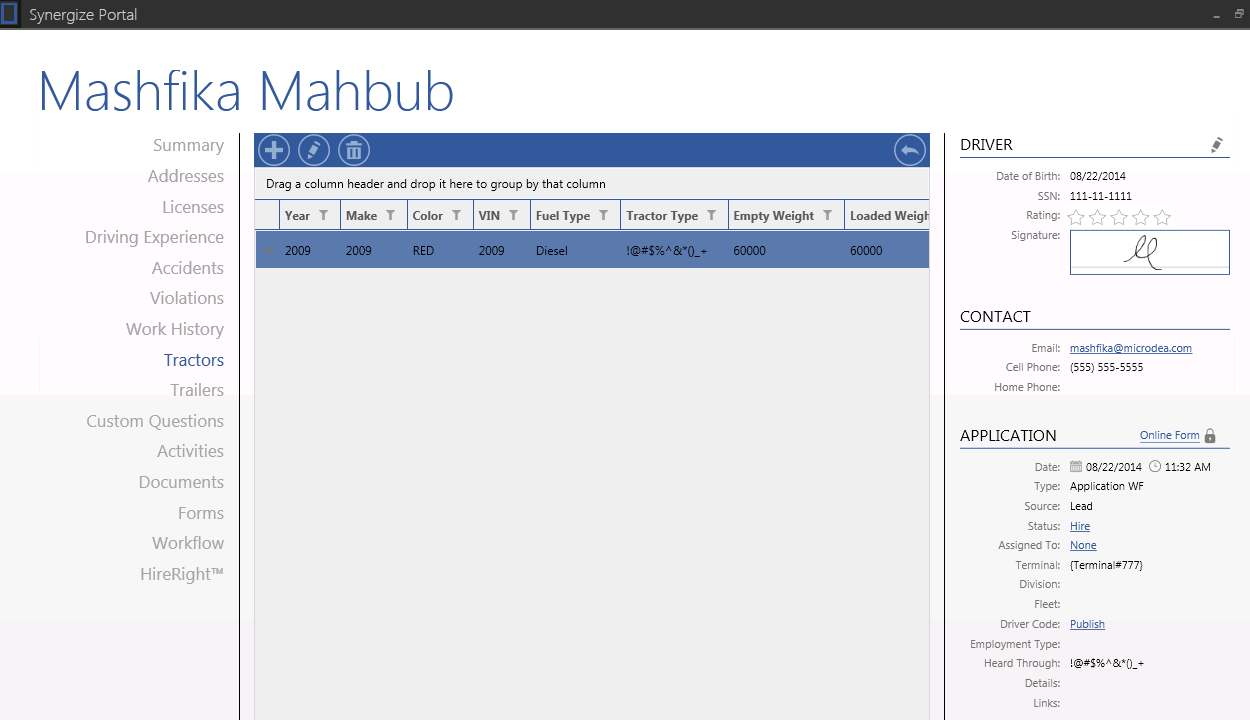This screenshot has height=720, width=1250.
Task: Click the Hire status link
Action: (1079, 526)
